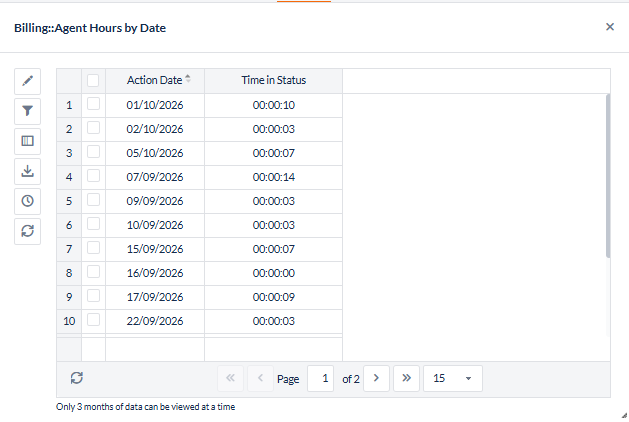The height and width of the screenshot is (422, 629).
Task: Click the time value 00:00:00
Action: (x=274, y=273)
